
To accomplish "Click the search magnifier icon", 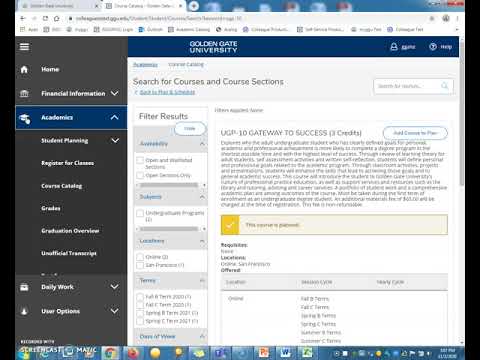I will pyautogui.click(x=444, y=86).
